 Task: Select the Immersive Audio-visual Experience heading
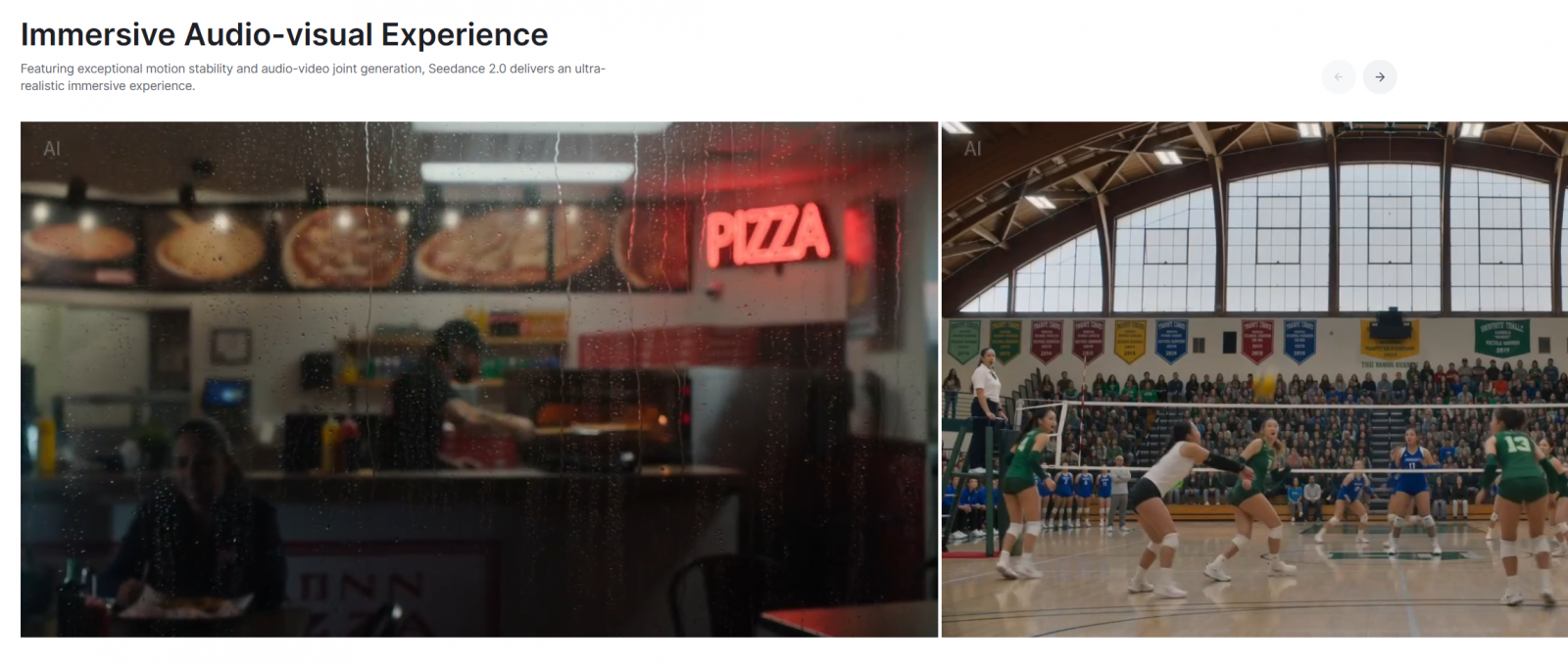[284, 34]
